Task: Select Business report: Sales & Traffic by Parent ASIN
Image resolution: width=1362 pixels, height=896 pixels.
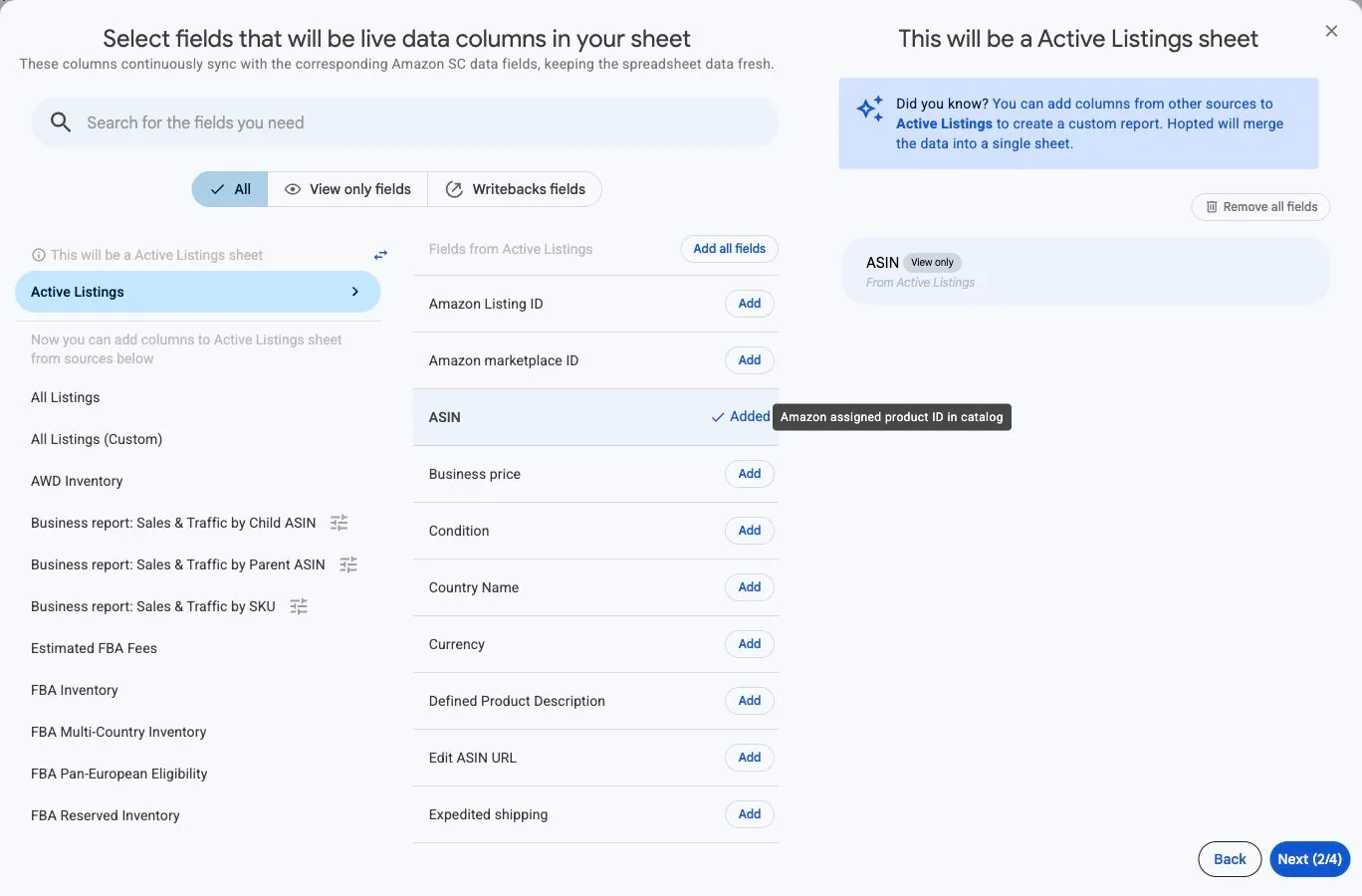Action: click(178, 564)
